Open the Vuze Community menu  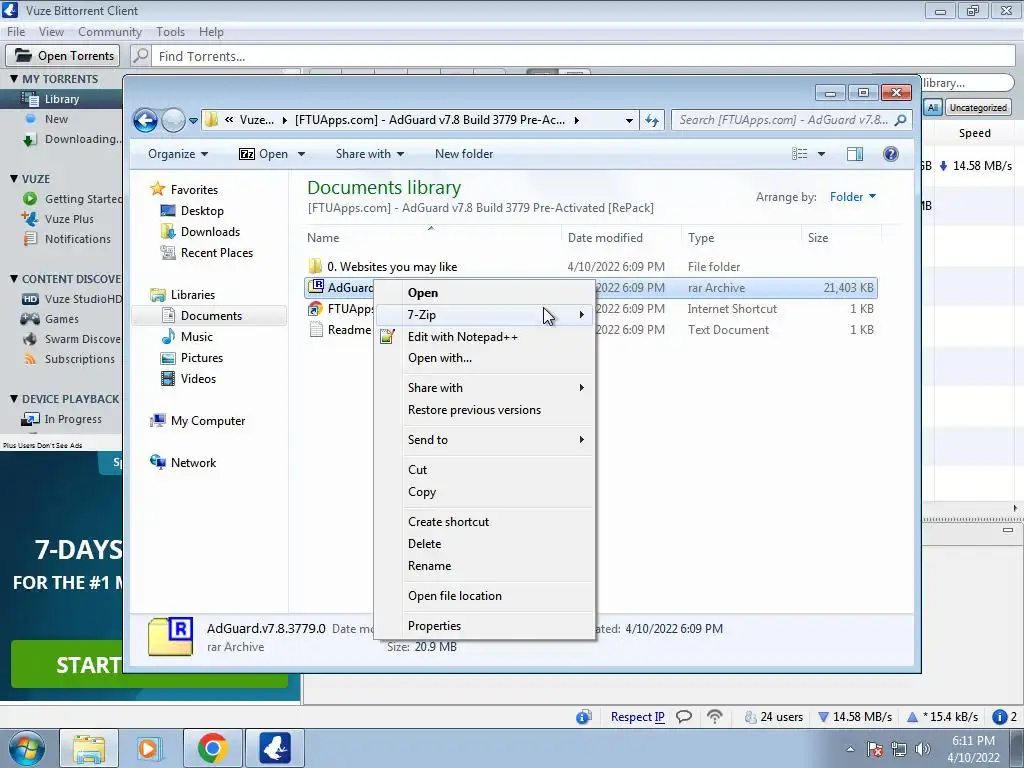click(x=110, y=32)
